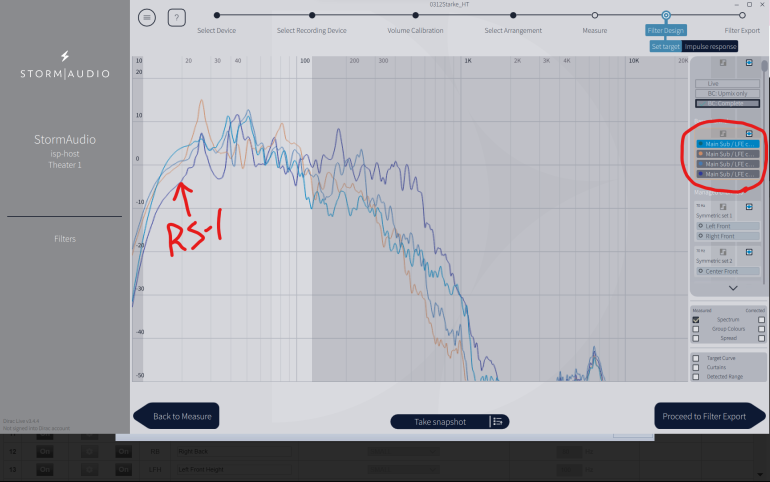Click the Symmetric set 1 label
770x482 pixels.
(x=714, y=215)
